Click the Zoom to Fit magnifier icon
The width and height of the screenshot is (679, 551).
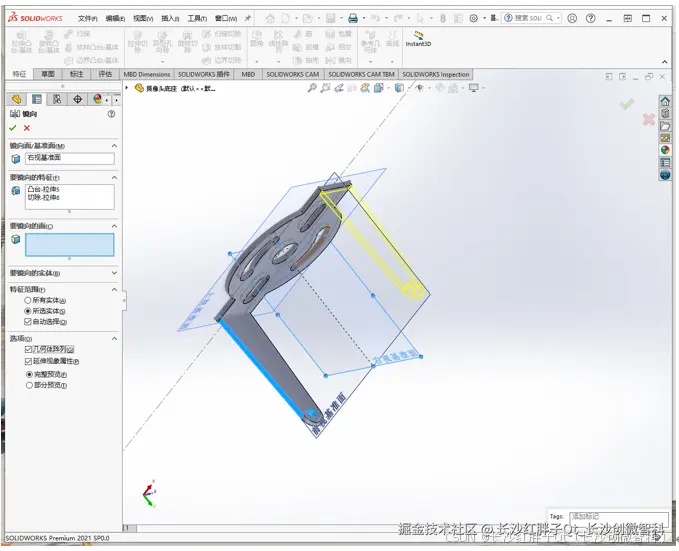[312, 88]
